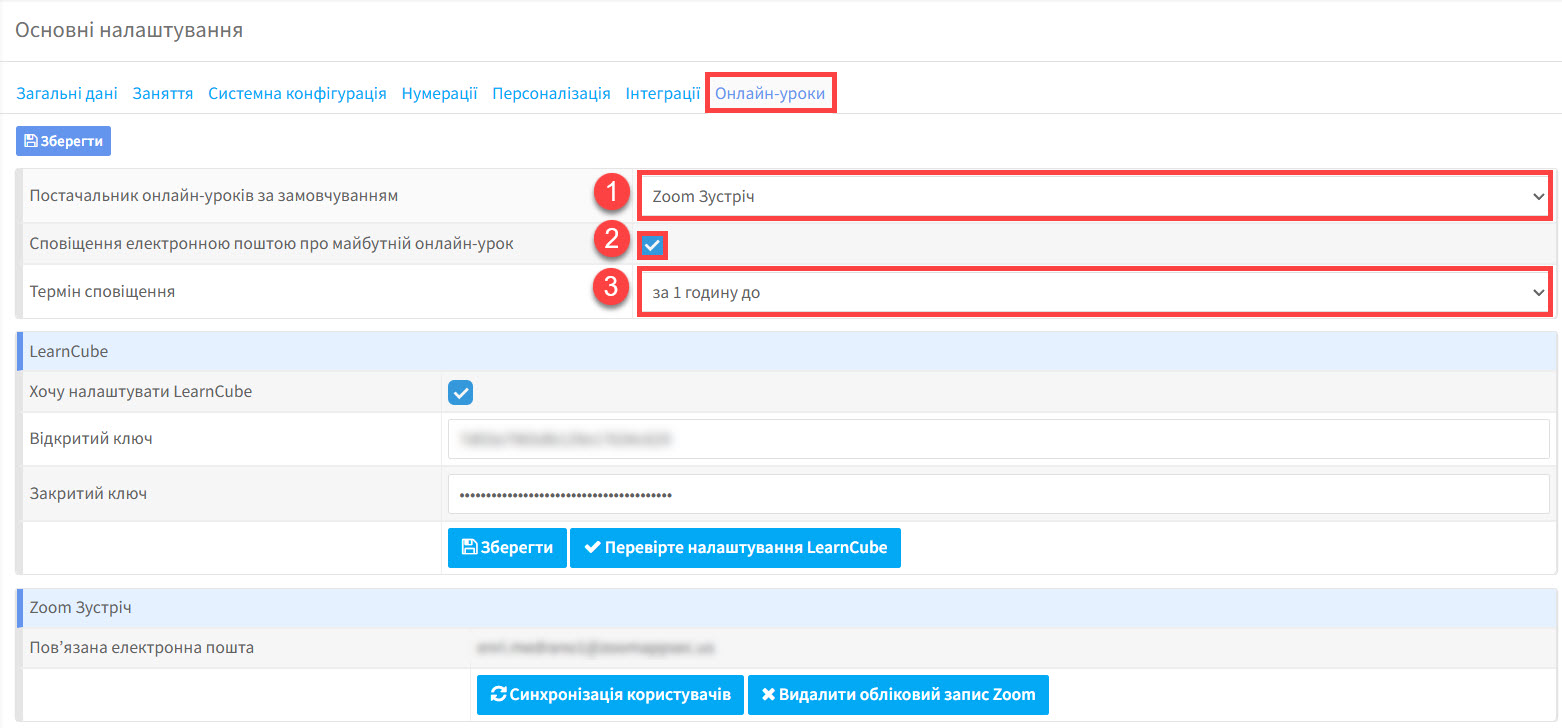Image resolution: width=1562 pixels, height=728 pixels.
Task: Uncheck the Хочу налаштувати LearnCube checkbox
Action: click(x=460, y=393)
